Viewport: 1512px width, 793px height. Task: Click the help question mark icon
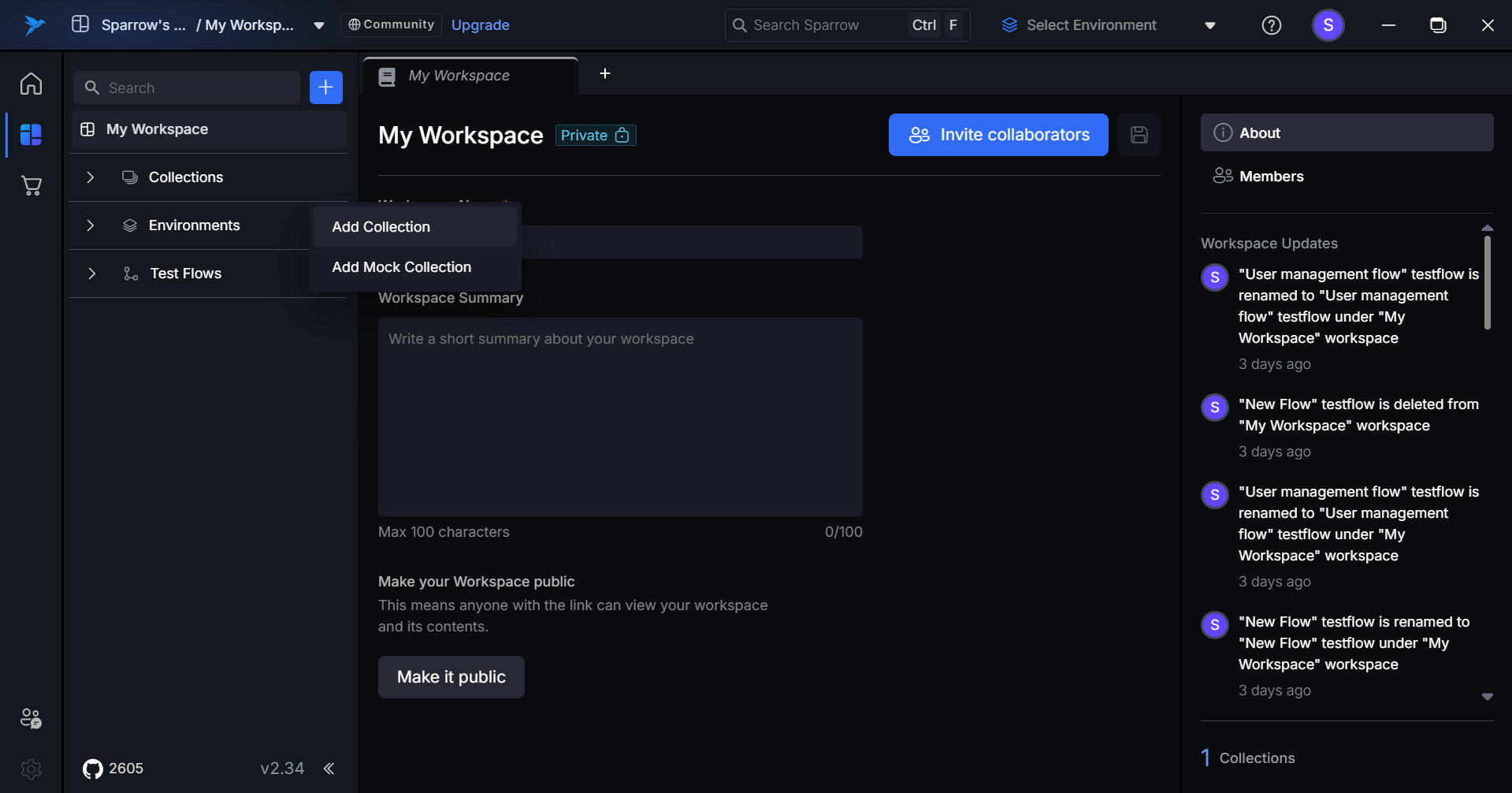[1271, 25]
